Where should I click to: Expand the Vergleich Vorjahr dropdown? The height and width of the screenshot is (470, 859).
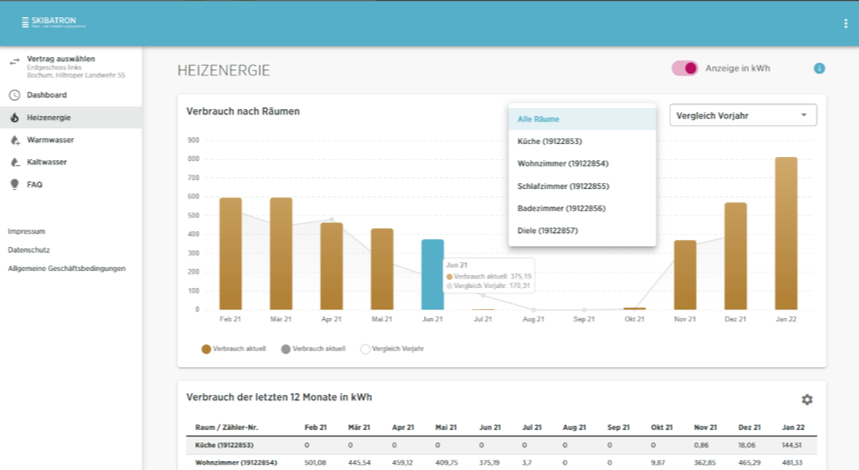tap(742, 115)
